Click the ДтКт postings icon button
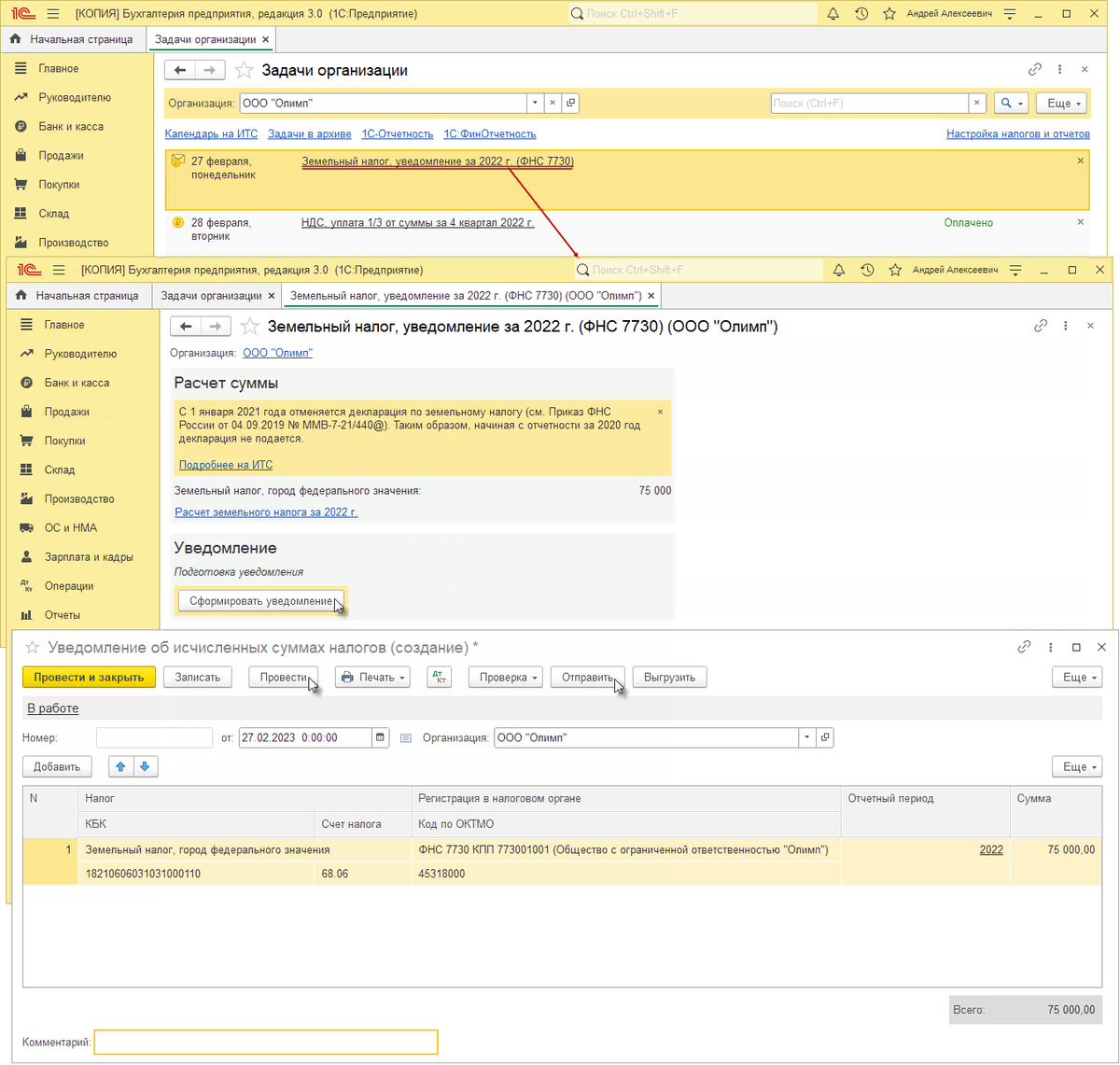 click(440, 677)
